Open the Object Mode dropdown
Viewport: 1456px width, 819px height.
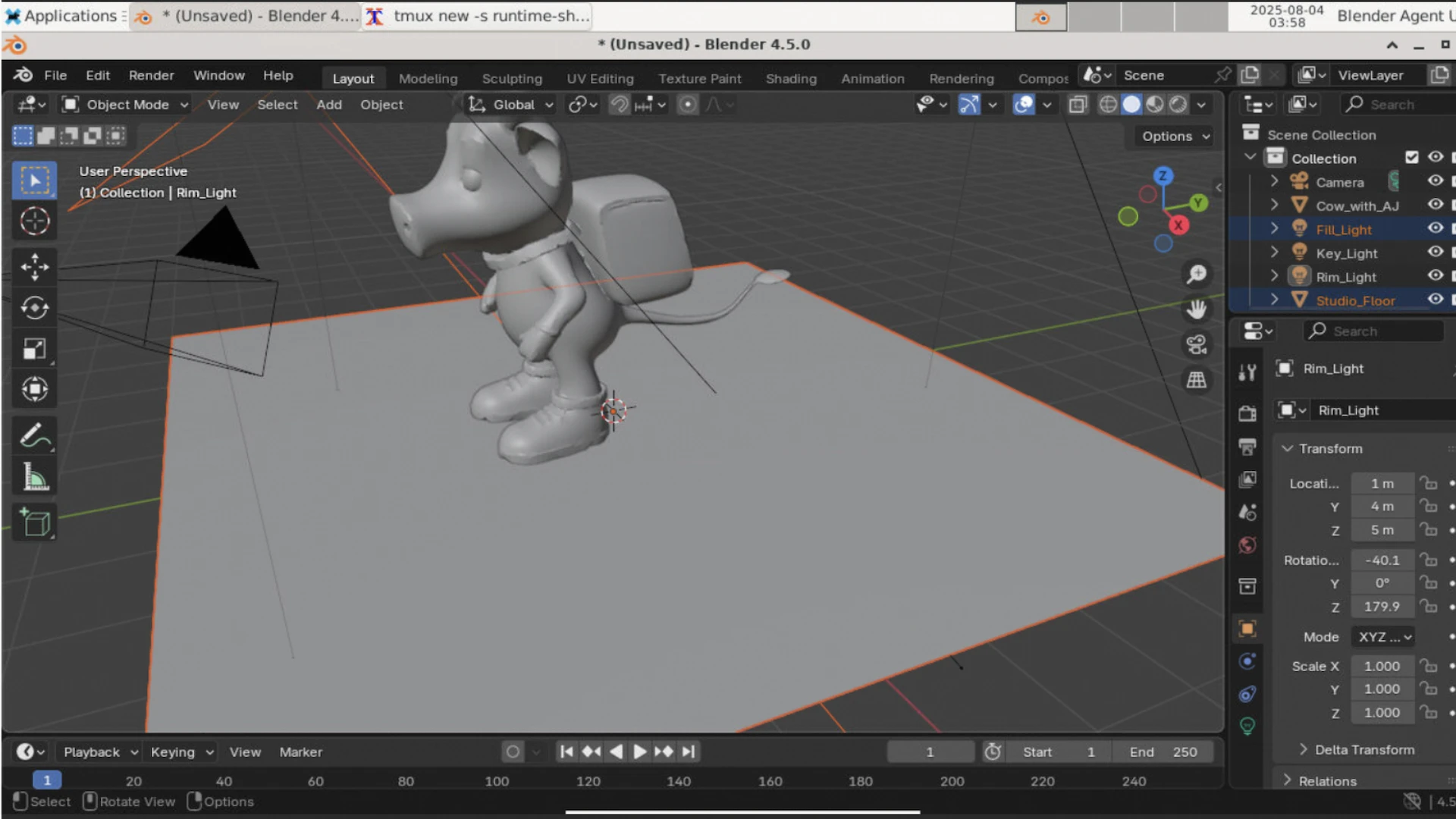coord(124,105)
